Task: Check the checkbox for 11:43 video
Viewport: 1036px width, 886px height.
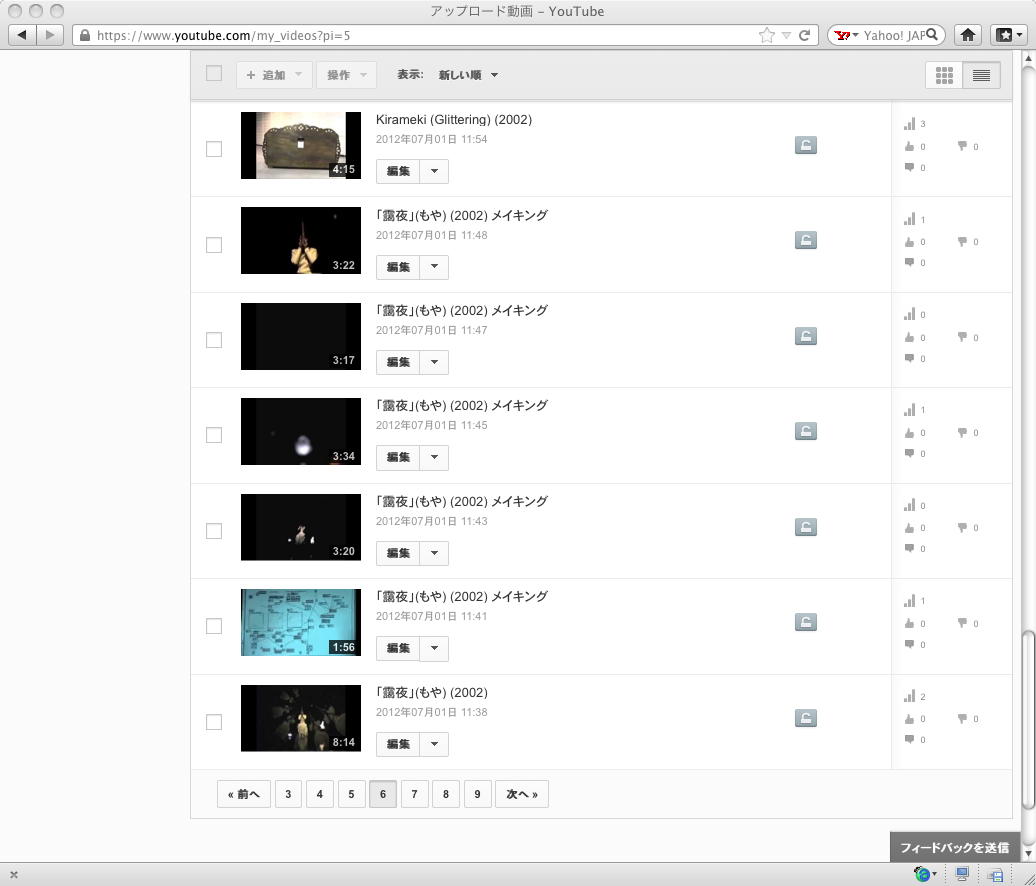Action: [214, 531]
